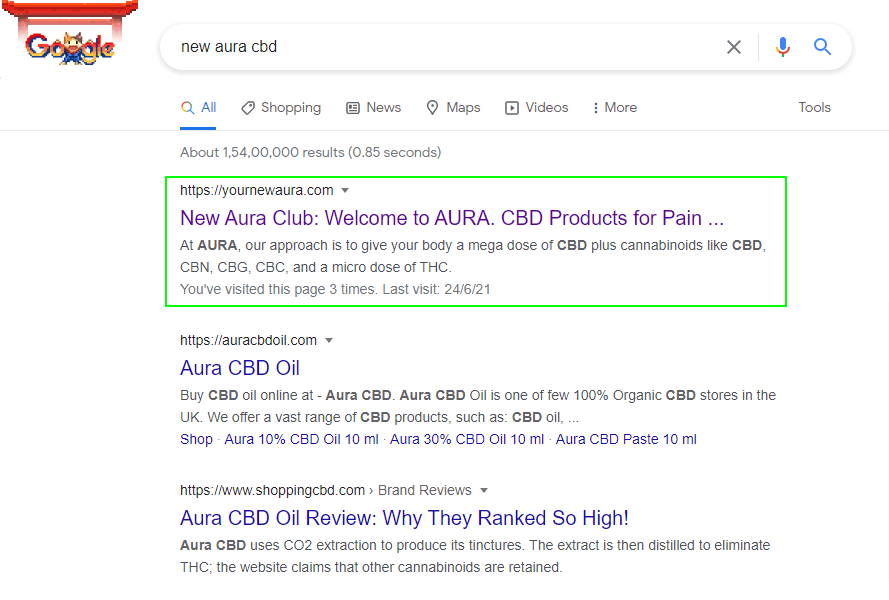Open the Aura CBD Paste 10 ml sitelink
This screenshot has width=889, height=600.
point(626,440)
